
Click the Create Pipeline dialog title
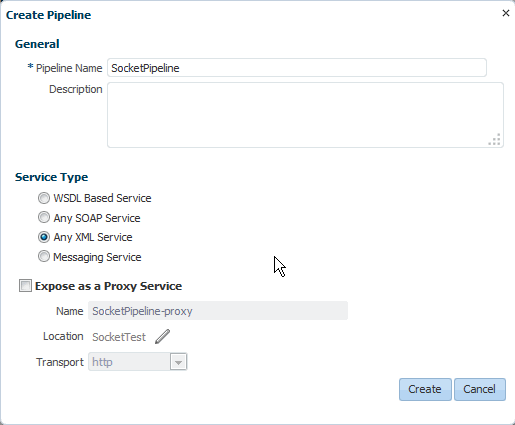coord(48,15)
